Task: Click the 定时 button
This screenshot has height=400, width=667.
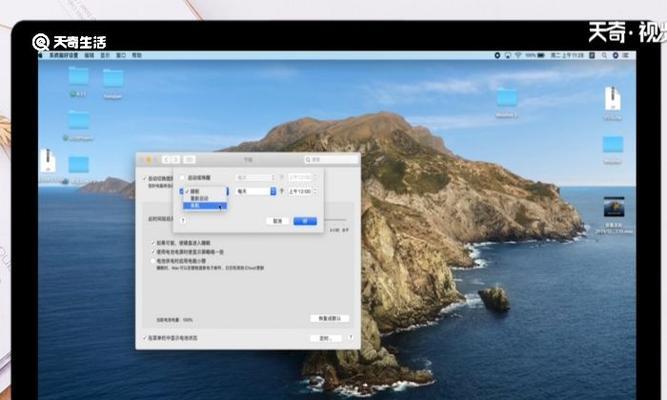Action: point(325,338)
